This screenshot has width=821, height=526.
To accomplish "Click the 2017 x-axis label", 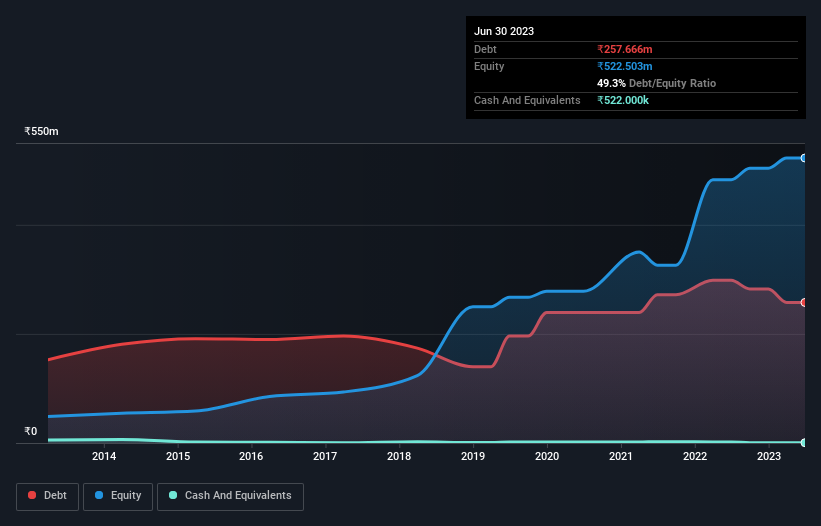I will (325, 456).
